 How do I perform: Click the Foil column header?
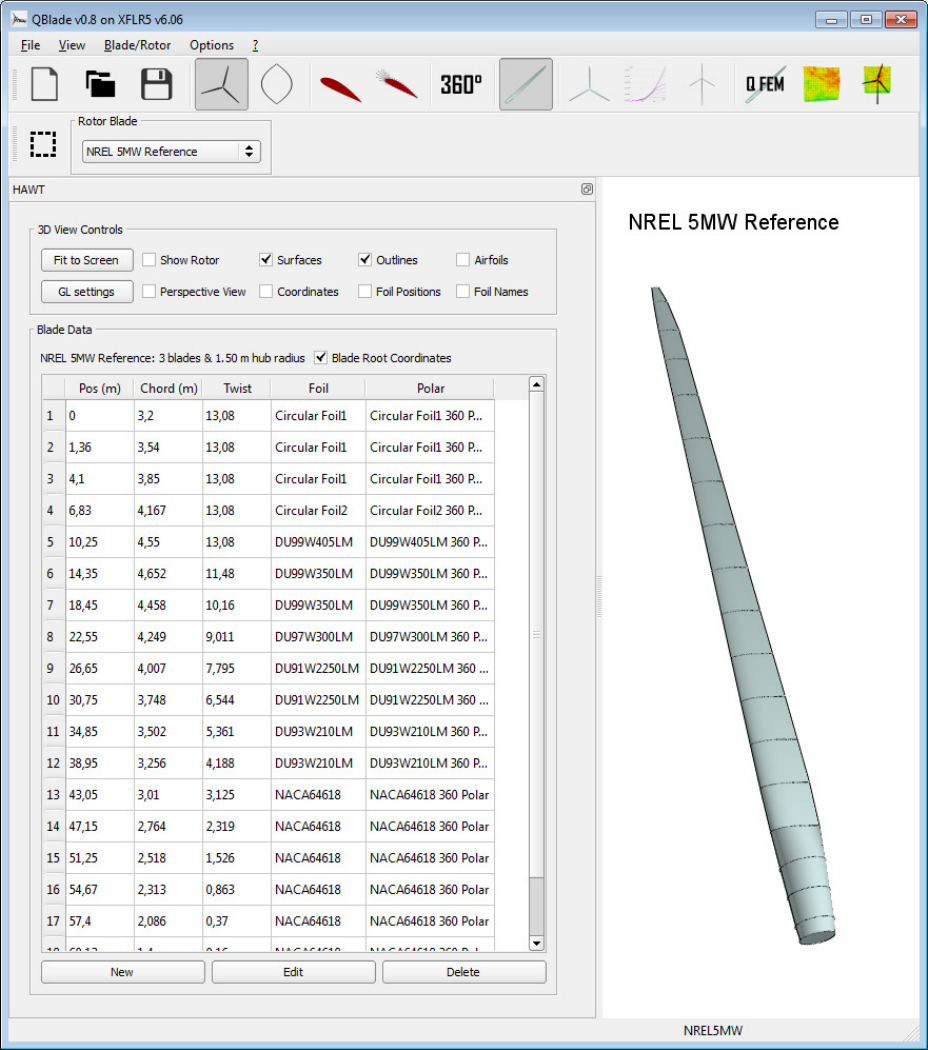[319, 388]
